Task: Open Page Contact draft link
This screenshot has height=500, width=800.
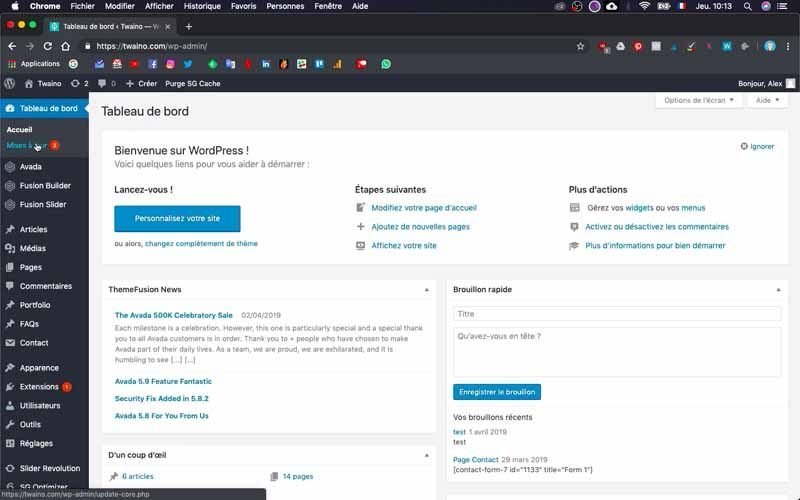Action: point(476,459)
